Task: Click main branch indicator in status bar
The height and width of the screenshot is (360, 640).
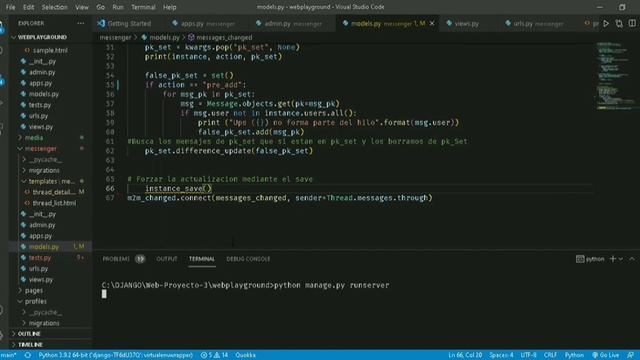Action: [9, 355]
